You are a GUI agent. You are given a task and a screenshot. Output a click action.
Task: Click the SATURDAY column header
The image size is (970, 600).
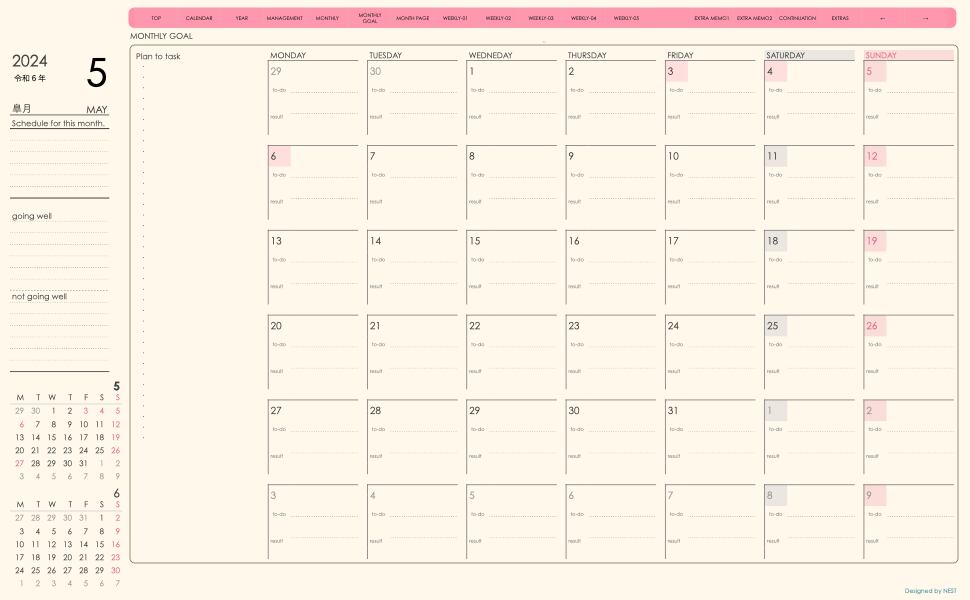[x=785, y=55]
